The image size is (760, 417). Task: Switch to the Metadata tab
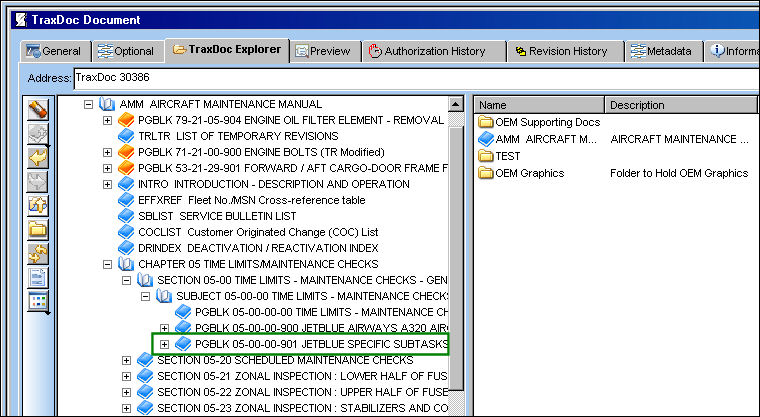click(664, 51)
